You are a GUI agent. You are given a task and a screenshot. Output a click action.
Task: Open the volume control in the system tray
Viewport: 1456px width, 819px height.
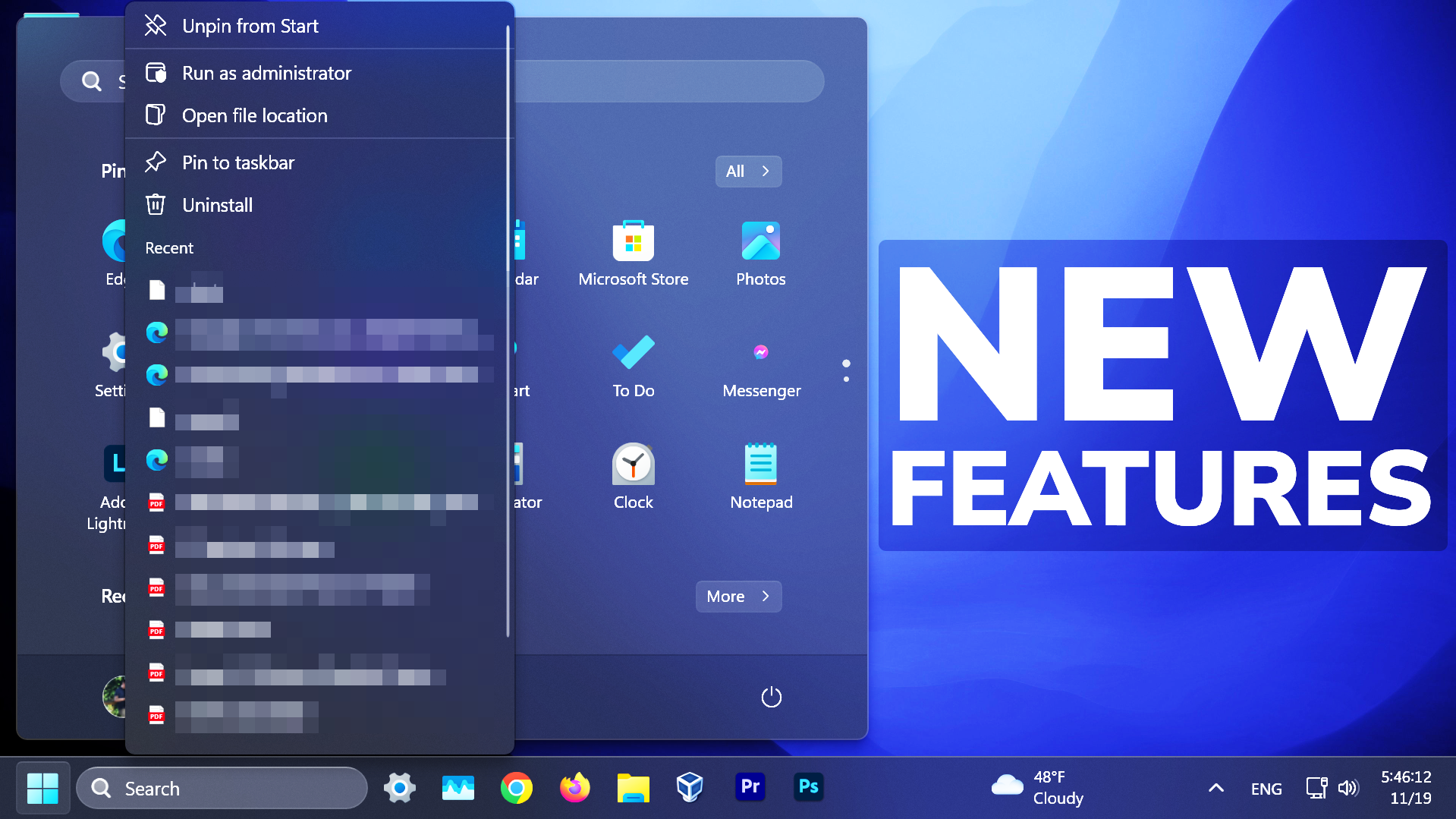[1348, 787]
